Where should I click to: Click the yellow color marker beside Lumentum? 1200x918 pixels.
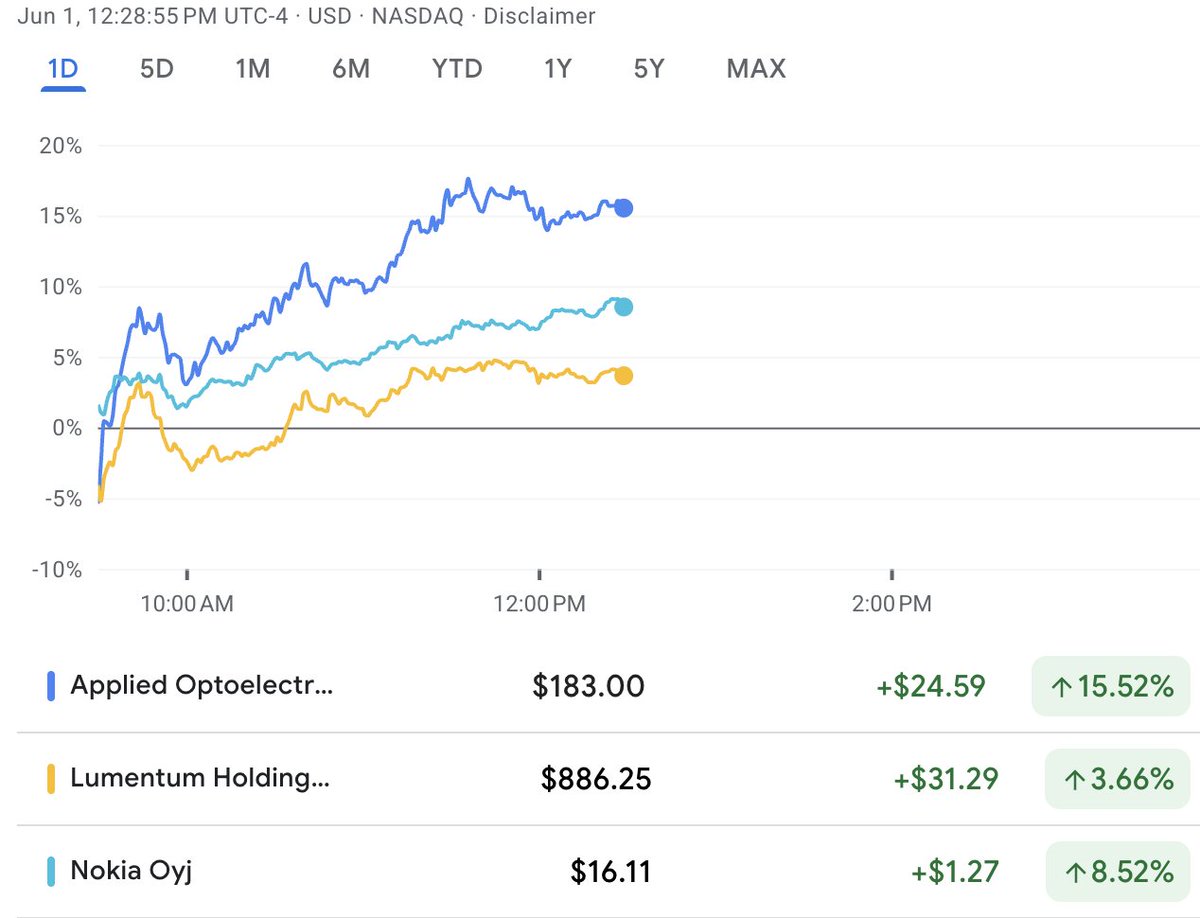click(51, 779)
